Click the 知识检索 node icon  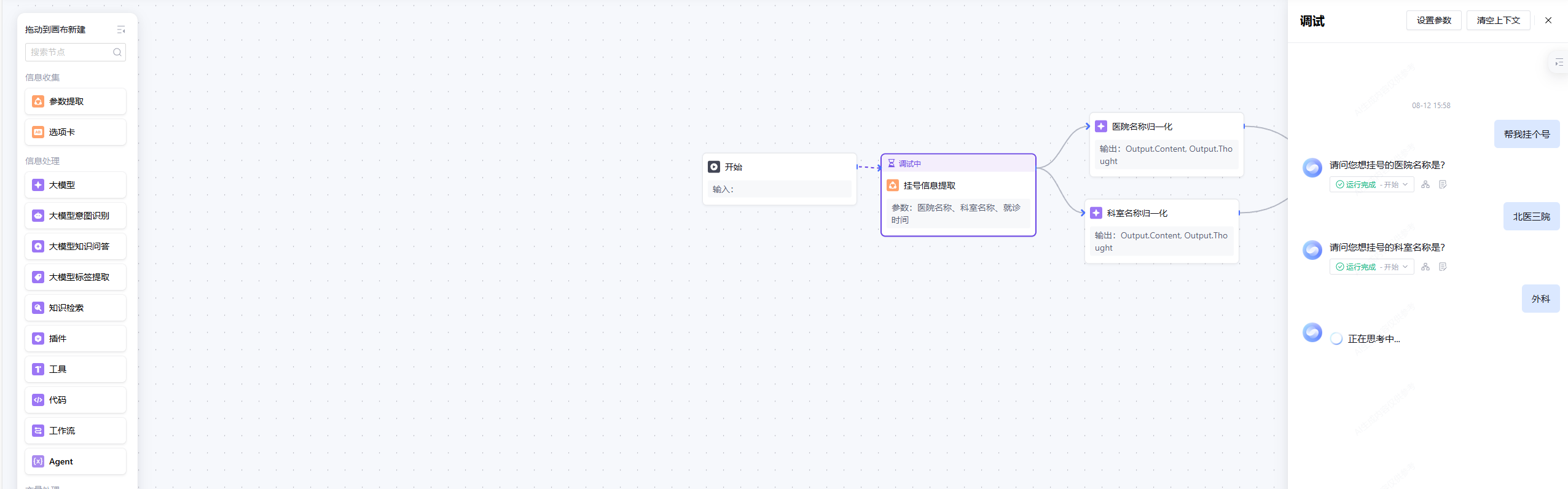click(38, 308)
